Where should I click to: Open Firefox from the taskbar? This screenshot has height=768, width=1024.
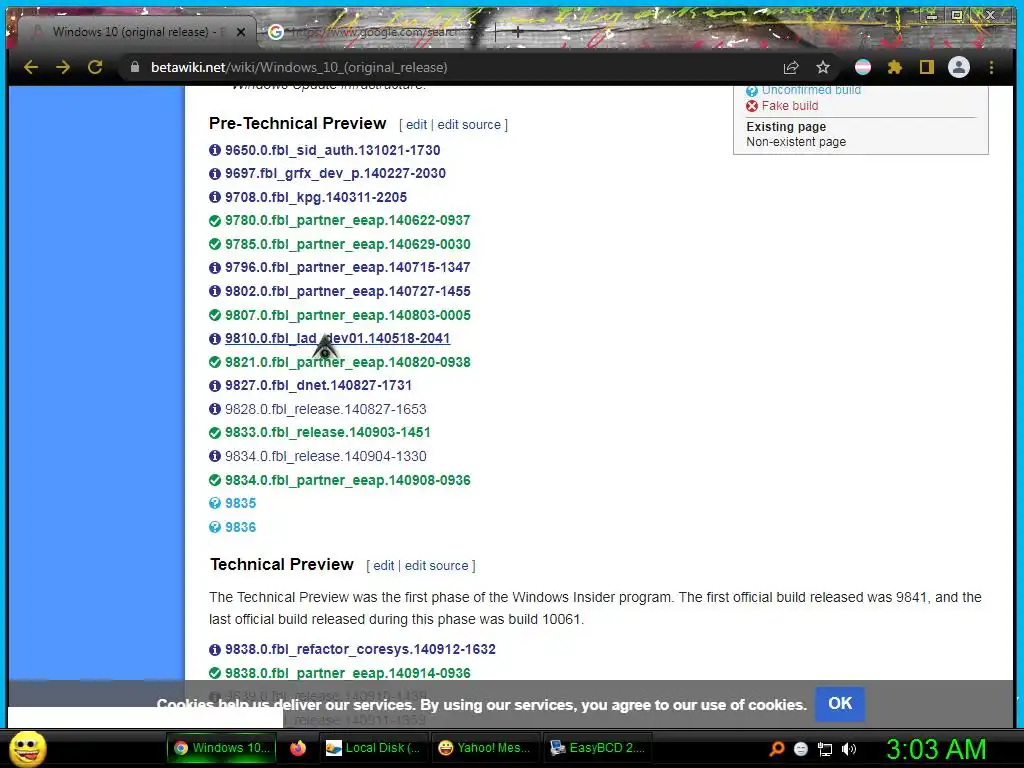[x=298, y=748]
